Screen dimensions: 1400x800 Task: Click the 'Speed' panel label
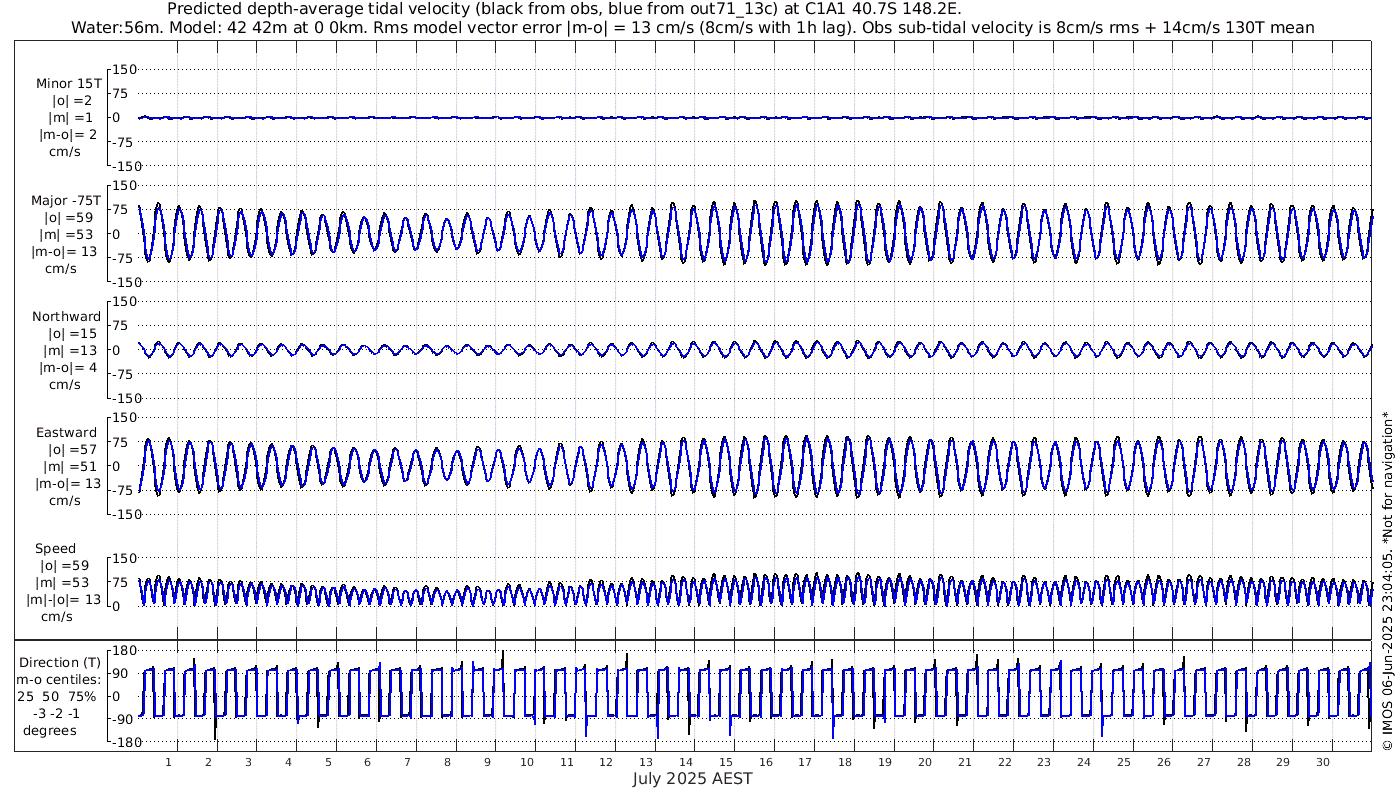[55, 548]
